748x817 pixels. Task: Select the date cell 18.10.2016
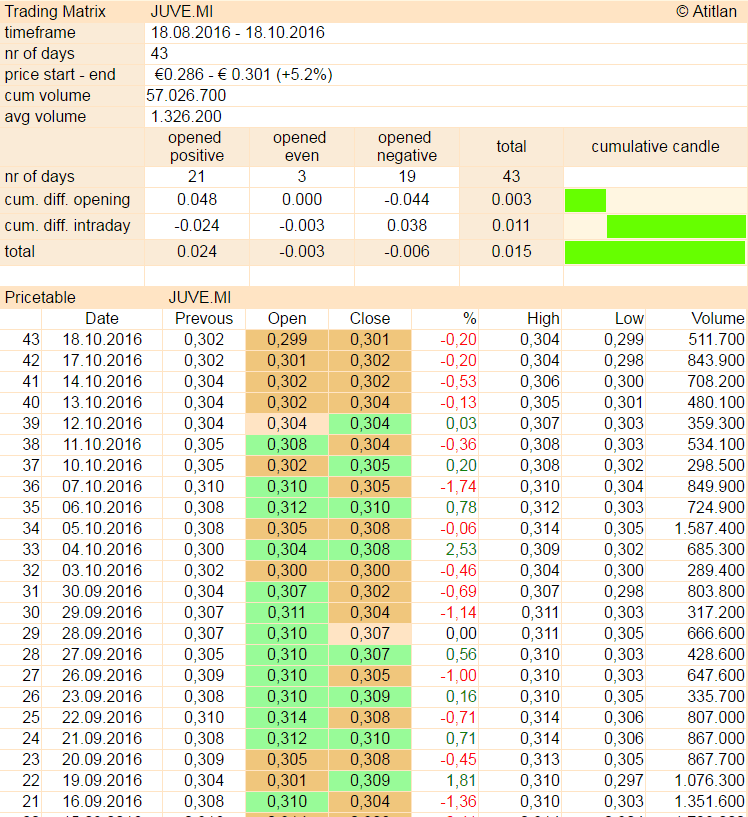(x=102, y=340)
